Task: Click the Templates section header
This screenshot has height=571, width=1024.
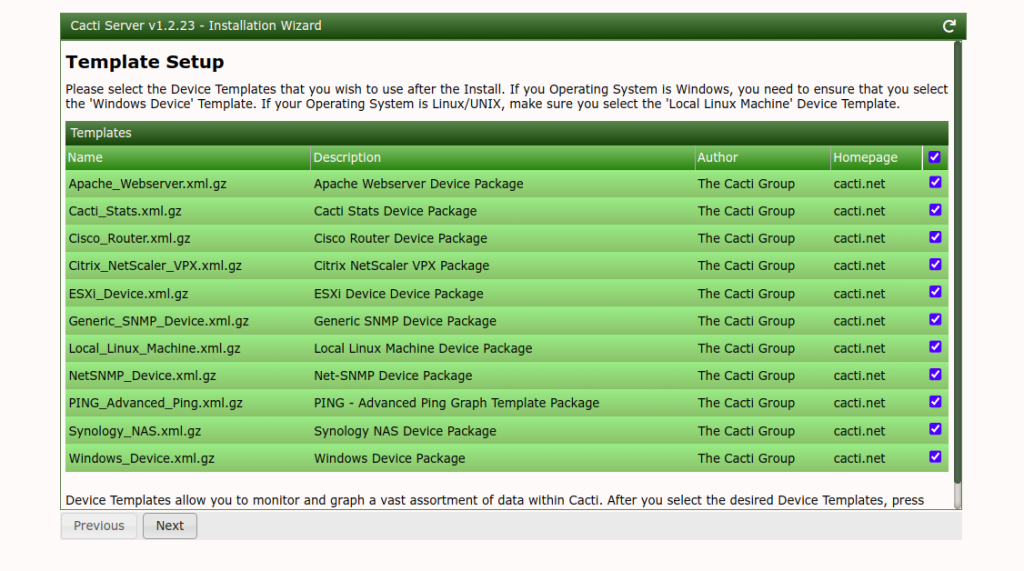Action: pyautogui.click(x=507, y=133)
